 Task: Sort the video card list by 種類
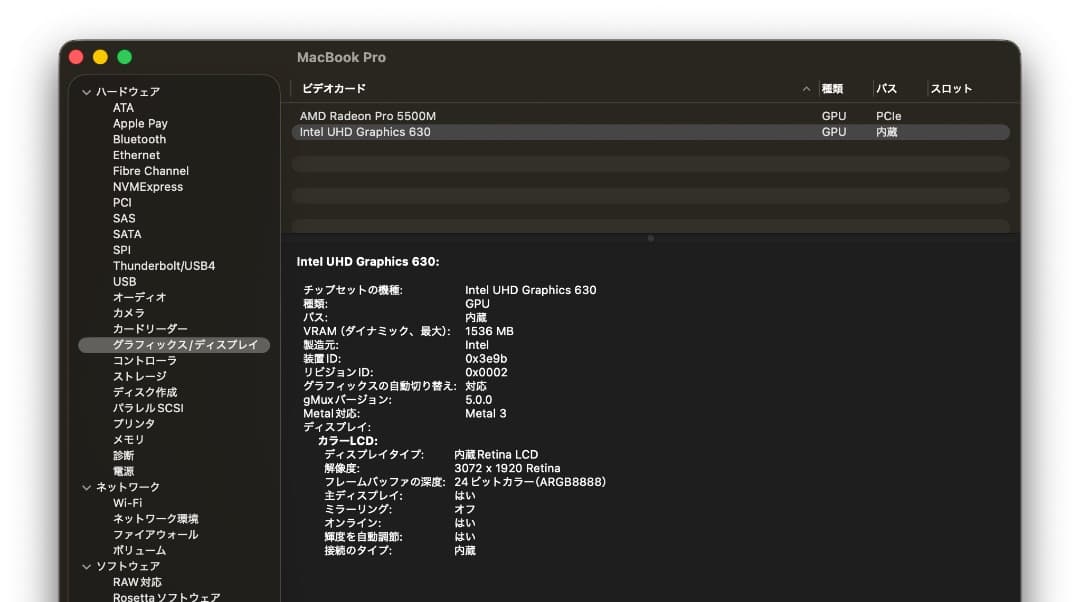pos(833,88)
